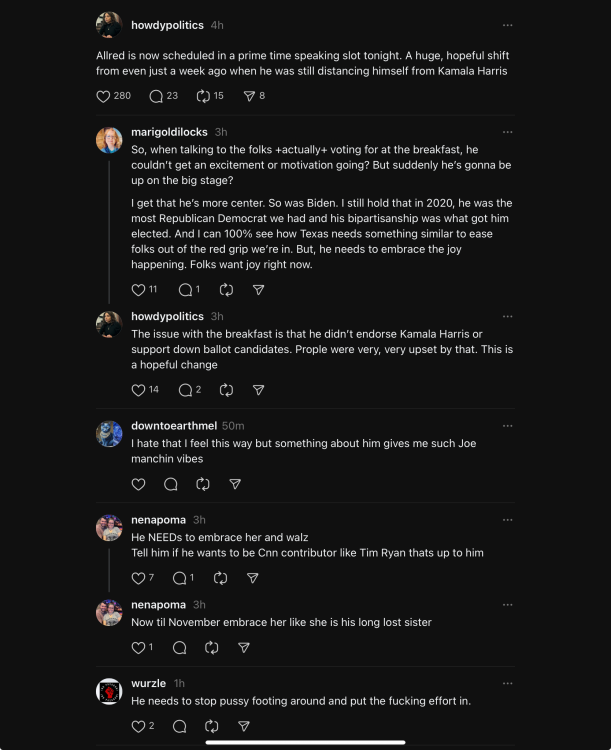Like marigoldilocks' reply
Screen dimensions: 611x750
(x=138, y=290)
